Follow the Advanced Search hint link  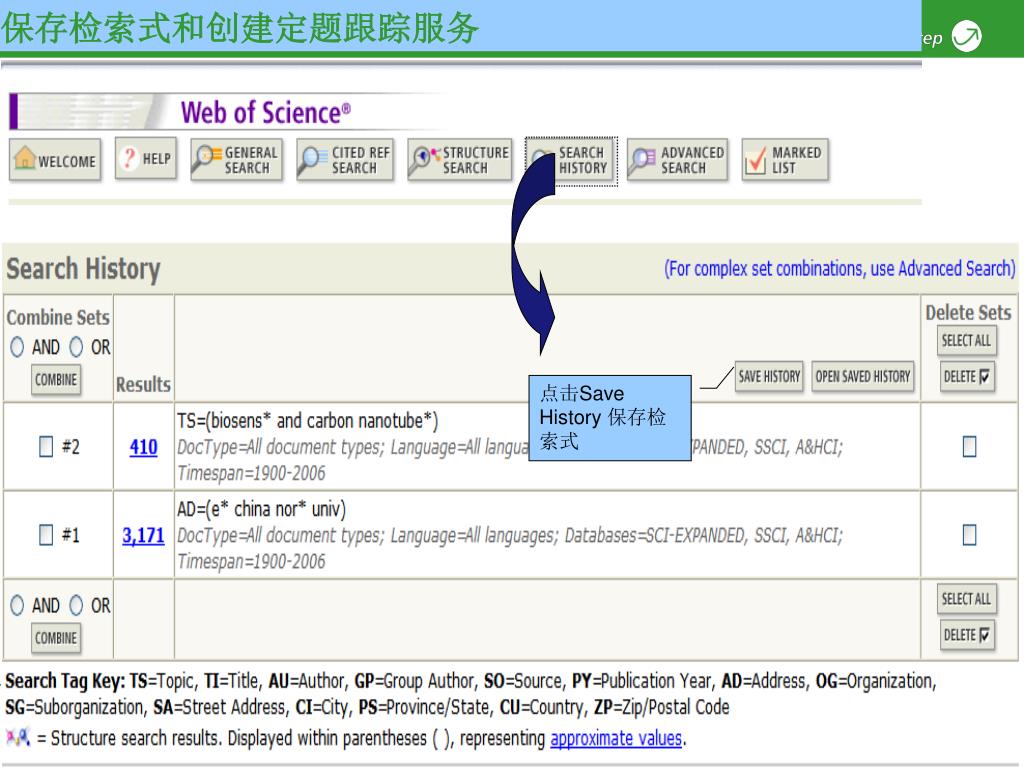840,268
